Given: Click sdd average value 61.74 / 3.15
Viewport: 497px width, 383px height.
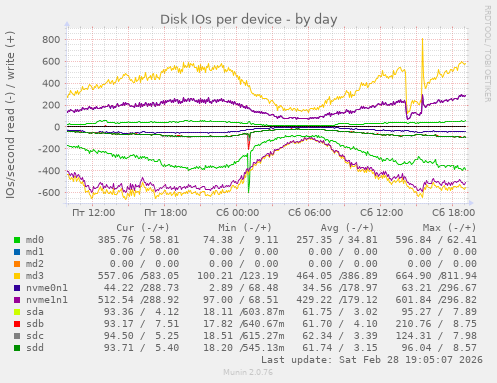Looking at the screenshot, I should (340, 348).
